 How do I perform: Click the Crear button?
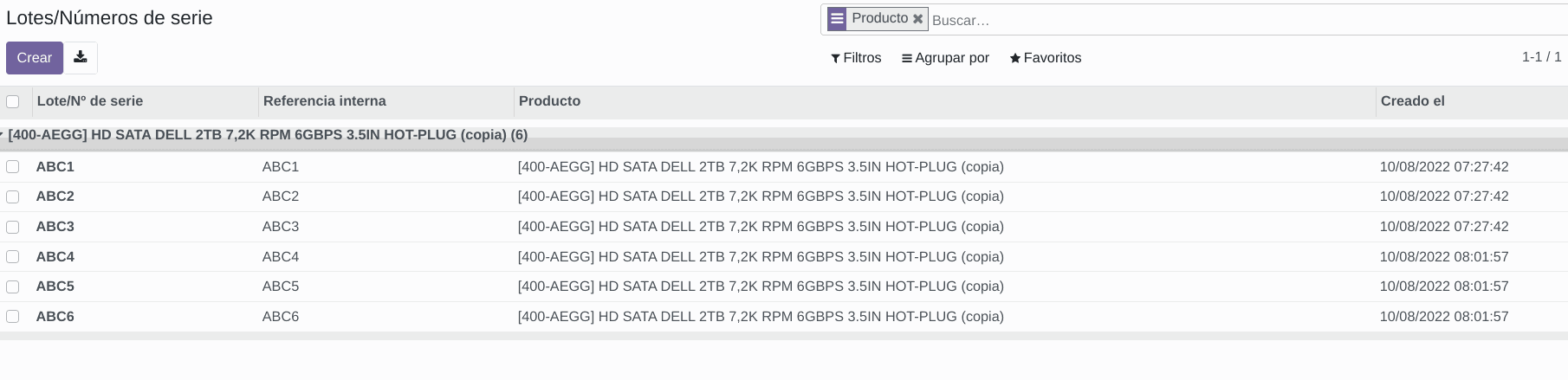click(x=35, y=58)
